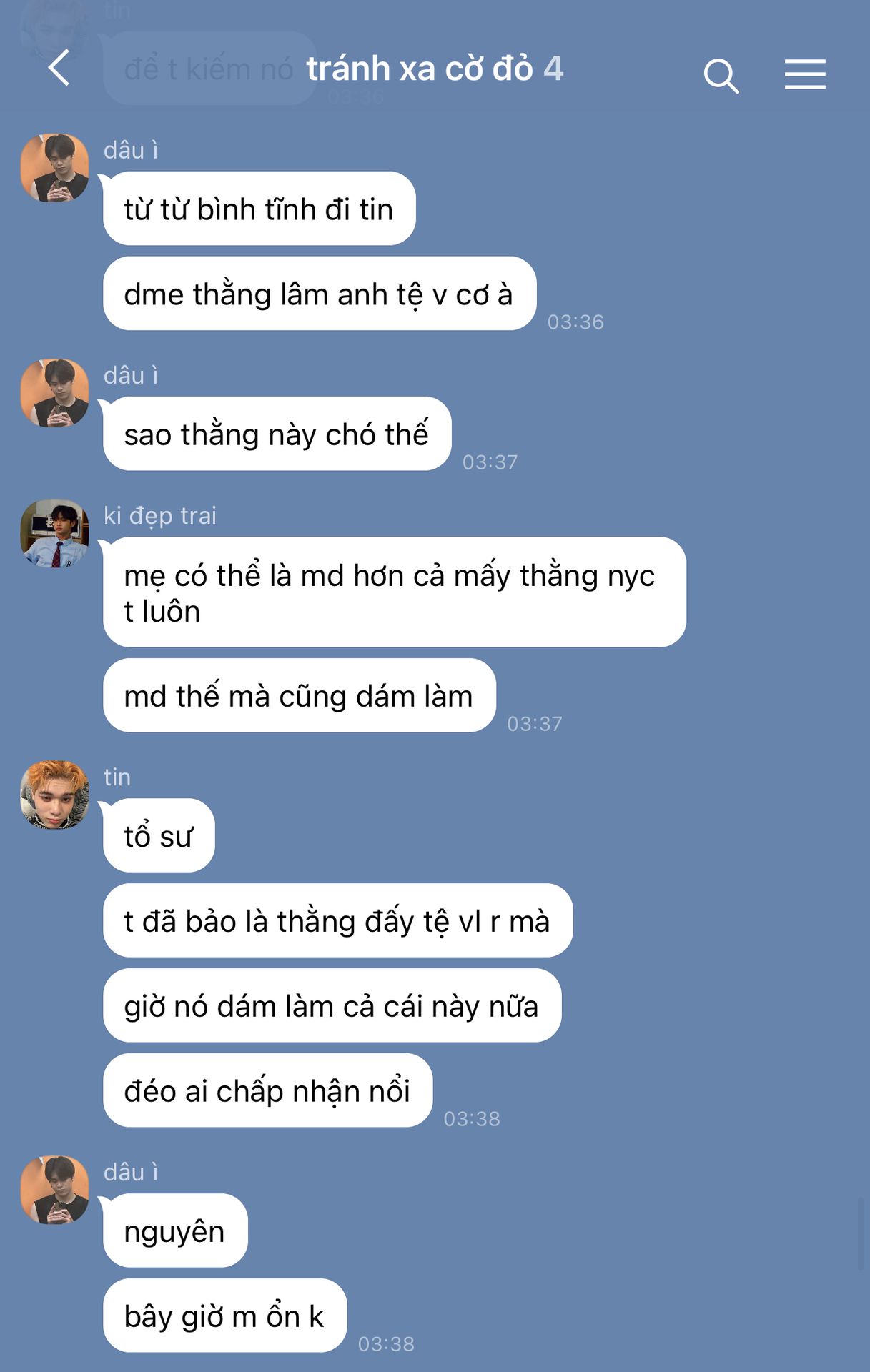The image size is (870, 1372).
Task: Tap message 'giờ nó dám làm cả cái này nữa'
Action: click(x=332, y=1005)
